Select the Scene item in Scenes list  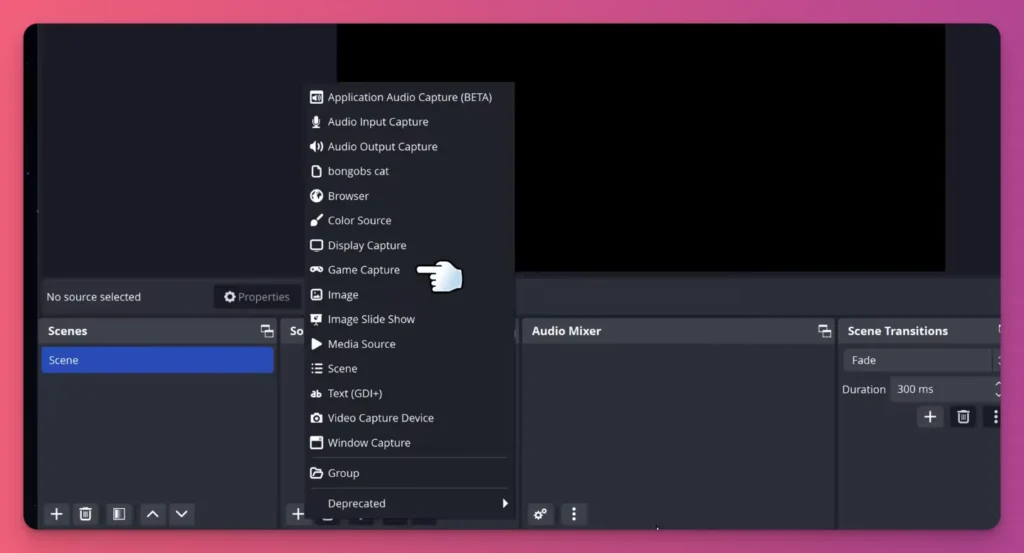pos(157,360)
